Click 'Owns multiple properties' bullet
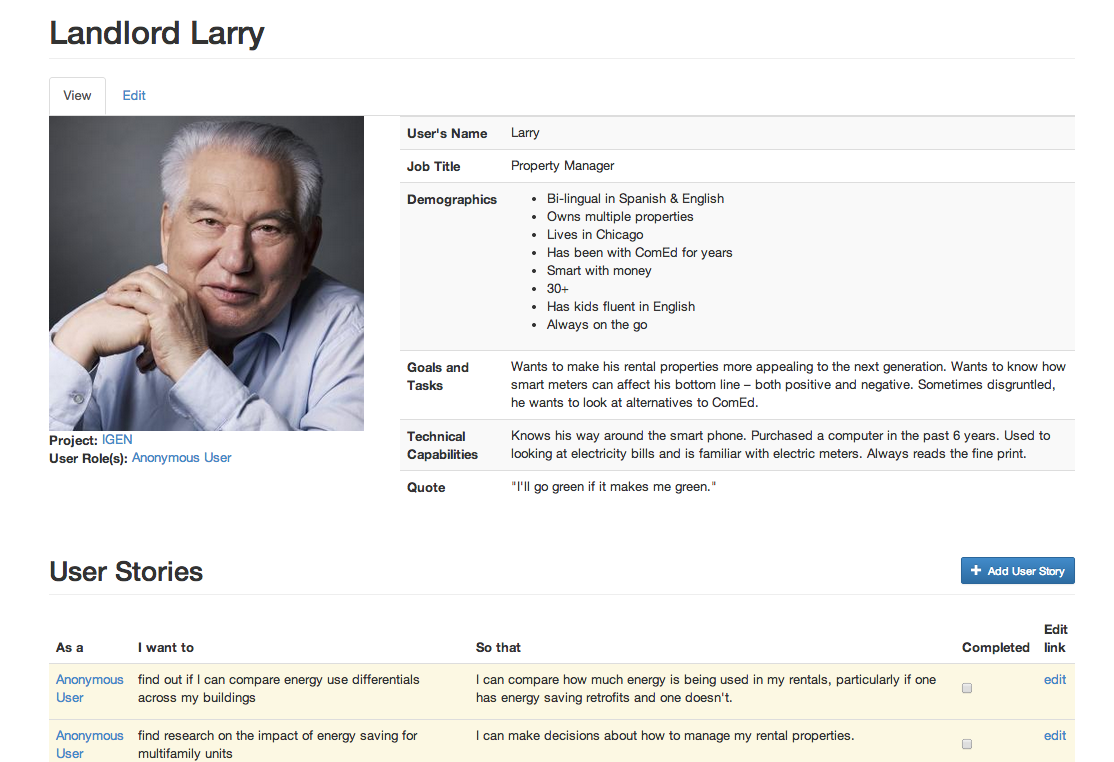This screenshot has height=762, width=1114. click(620, 217)
